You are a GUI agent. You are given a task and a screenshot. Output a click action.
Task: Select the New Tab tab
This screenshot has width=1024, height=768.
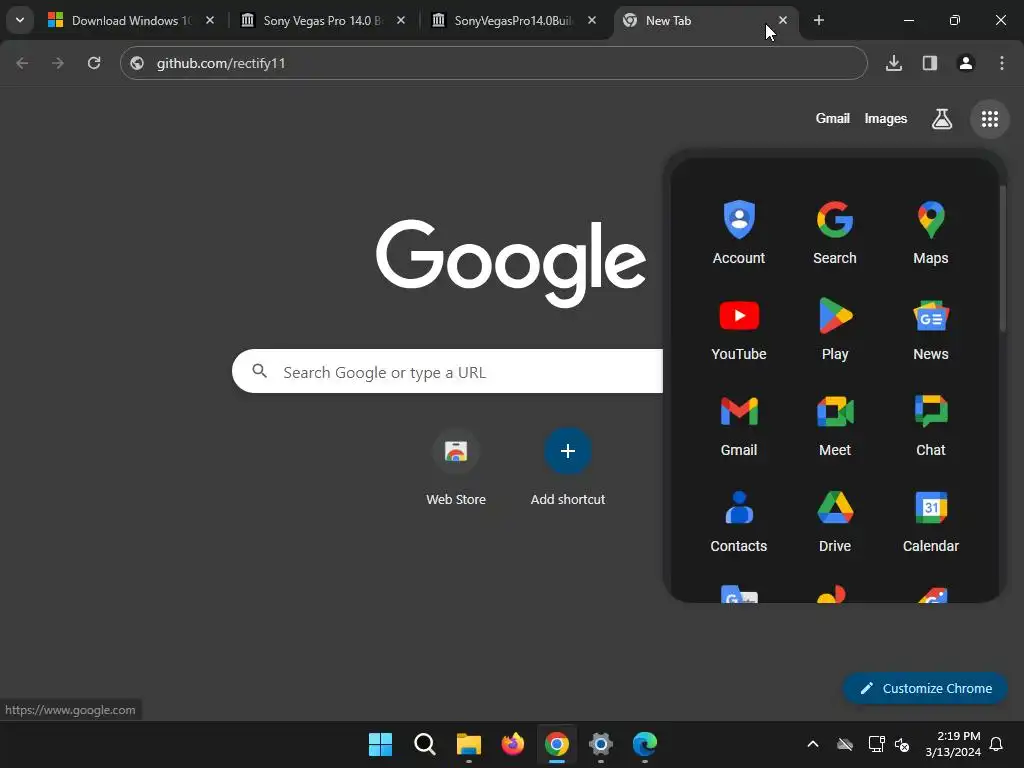[705, 20]
